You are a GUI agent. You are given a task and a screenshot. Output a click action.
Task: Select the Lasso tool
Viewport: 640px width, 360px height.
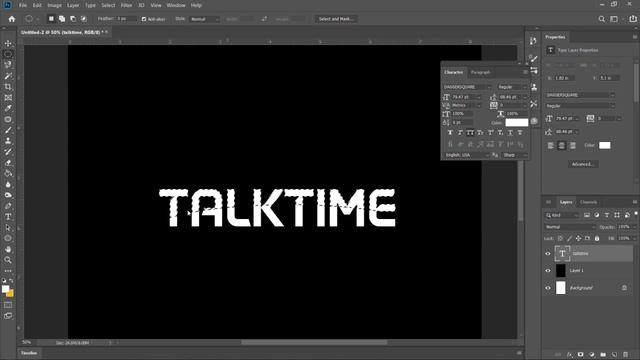(x=8, y=65)
